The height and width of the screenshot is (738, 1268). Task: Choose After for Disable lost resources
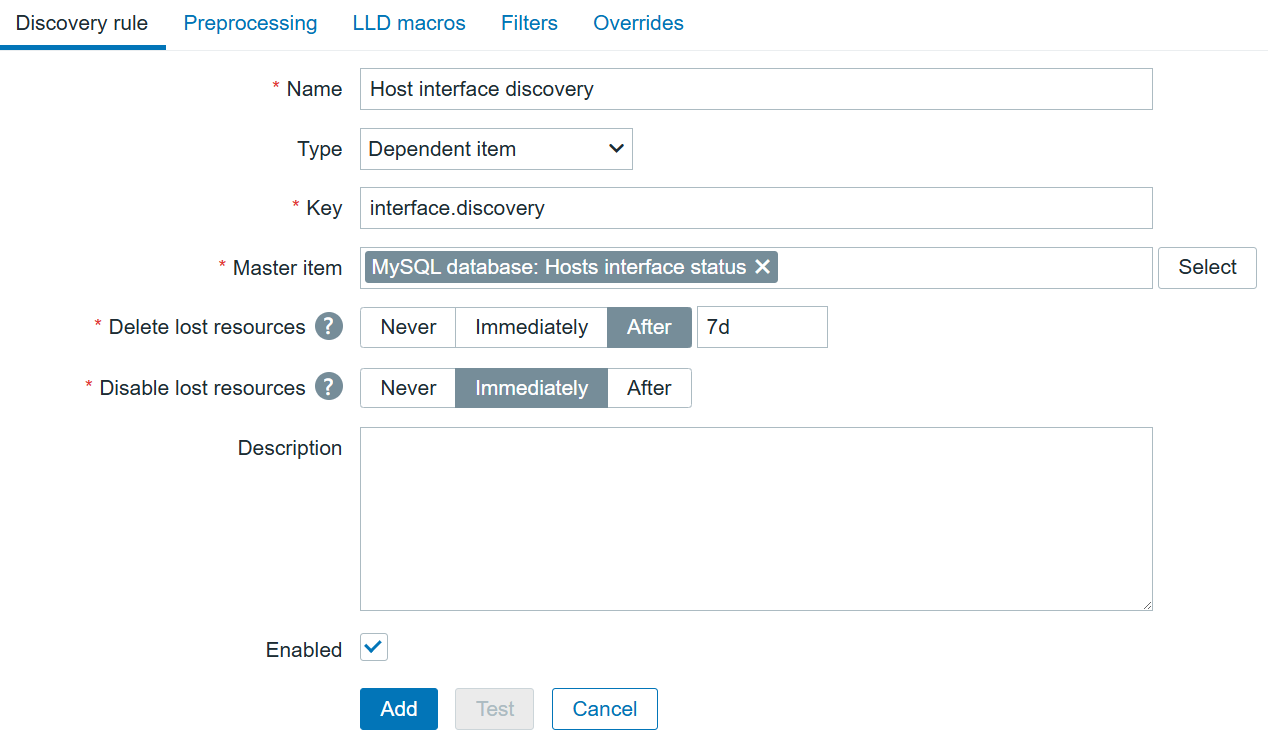pyautogui.click(x=649, y=388)
